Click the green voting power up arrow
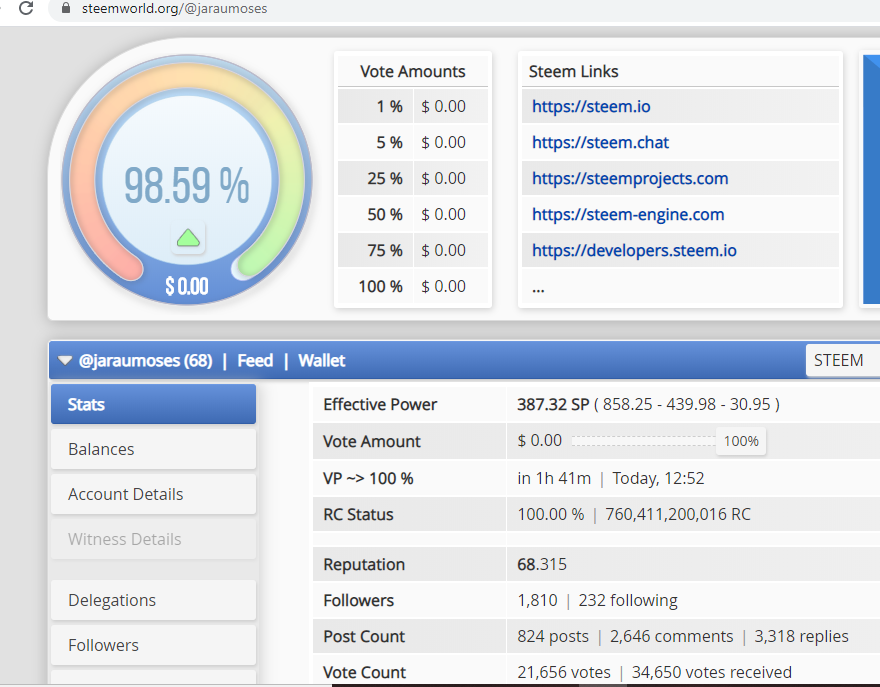Viewport: 880px width, 687px height. click(188, 238)
